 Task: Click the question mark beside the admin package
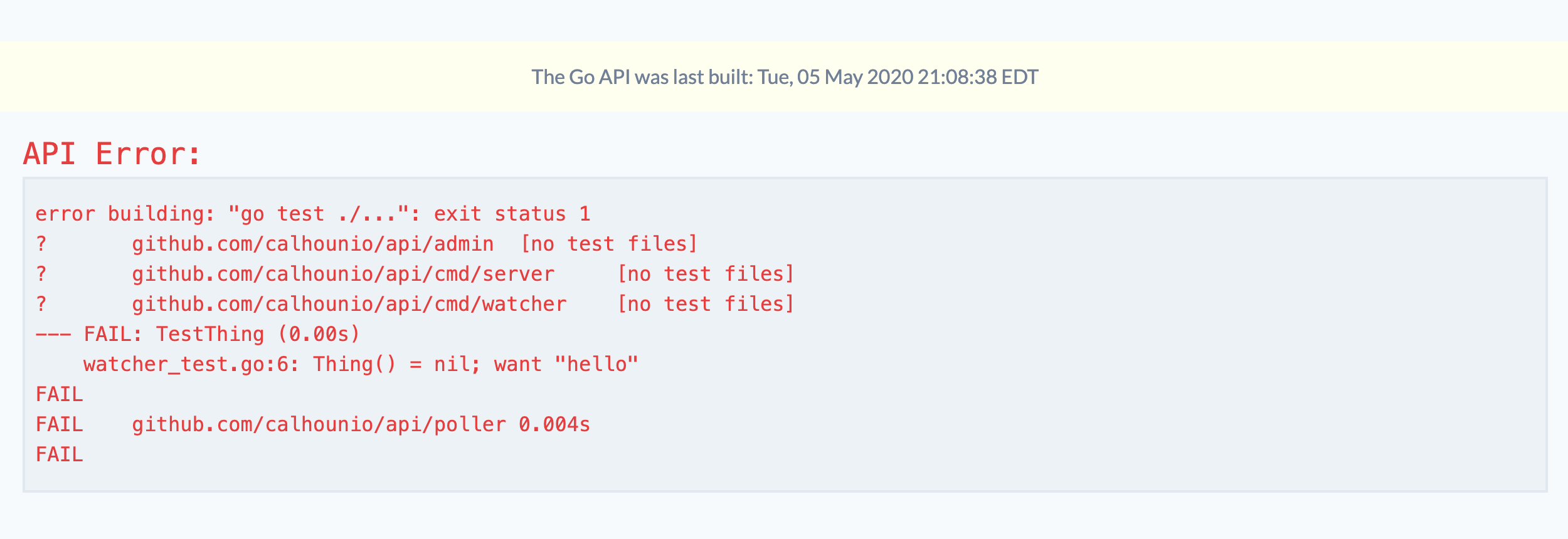(41, 244)
